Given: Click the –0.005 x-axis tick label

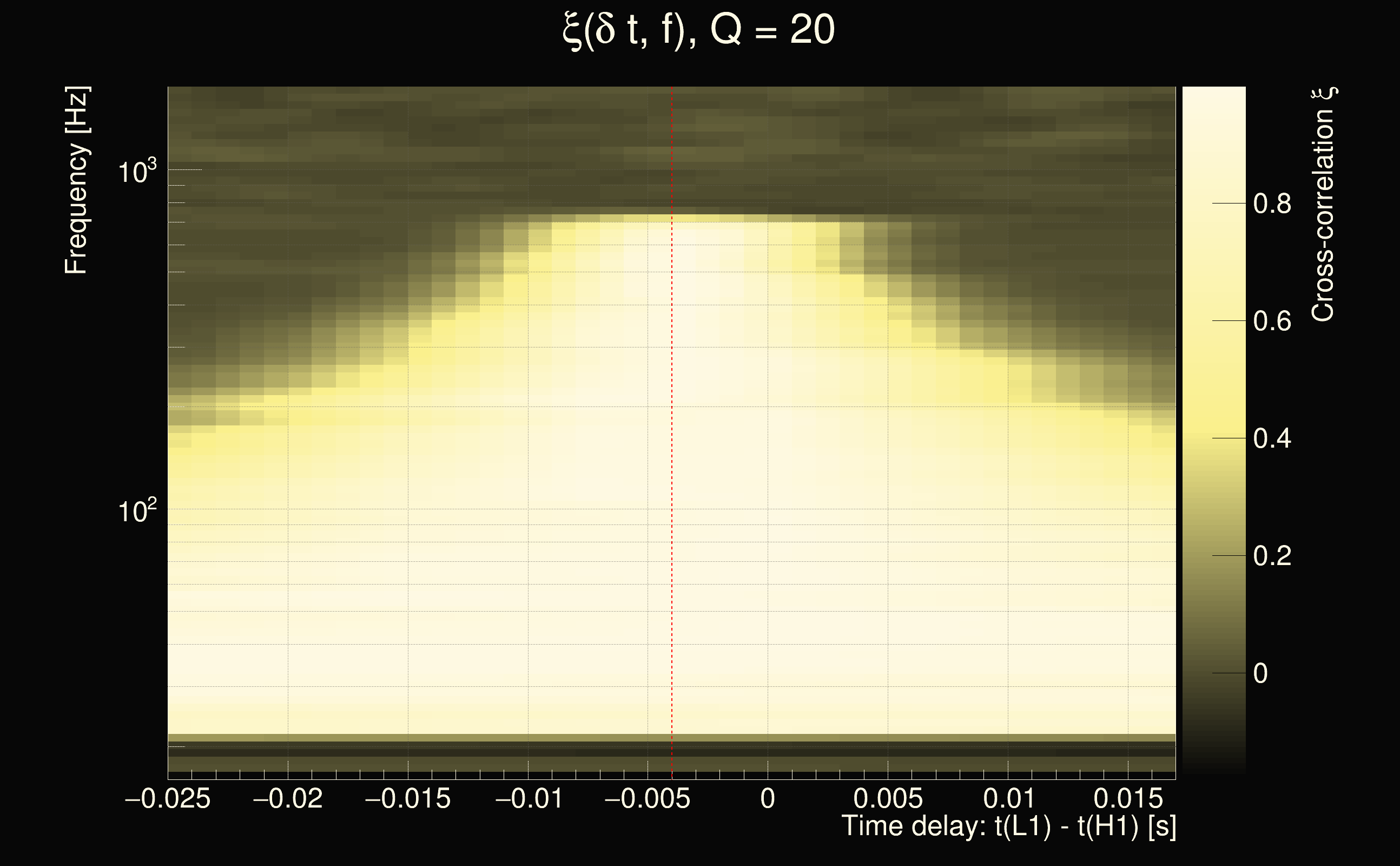Looking at the screenshot, I should tap(648, 799).
